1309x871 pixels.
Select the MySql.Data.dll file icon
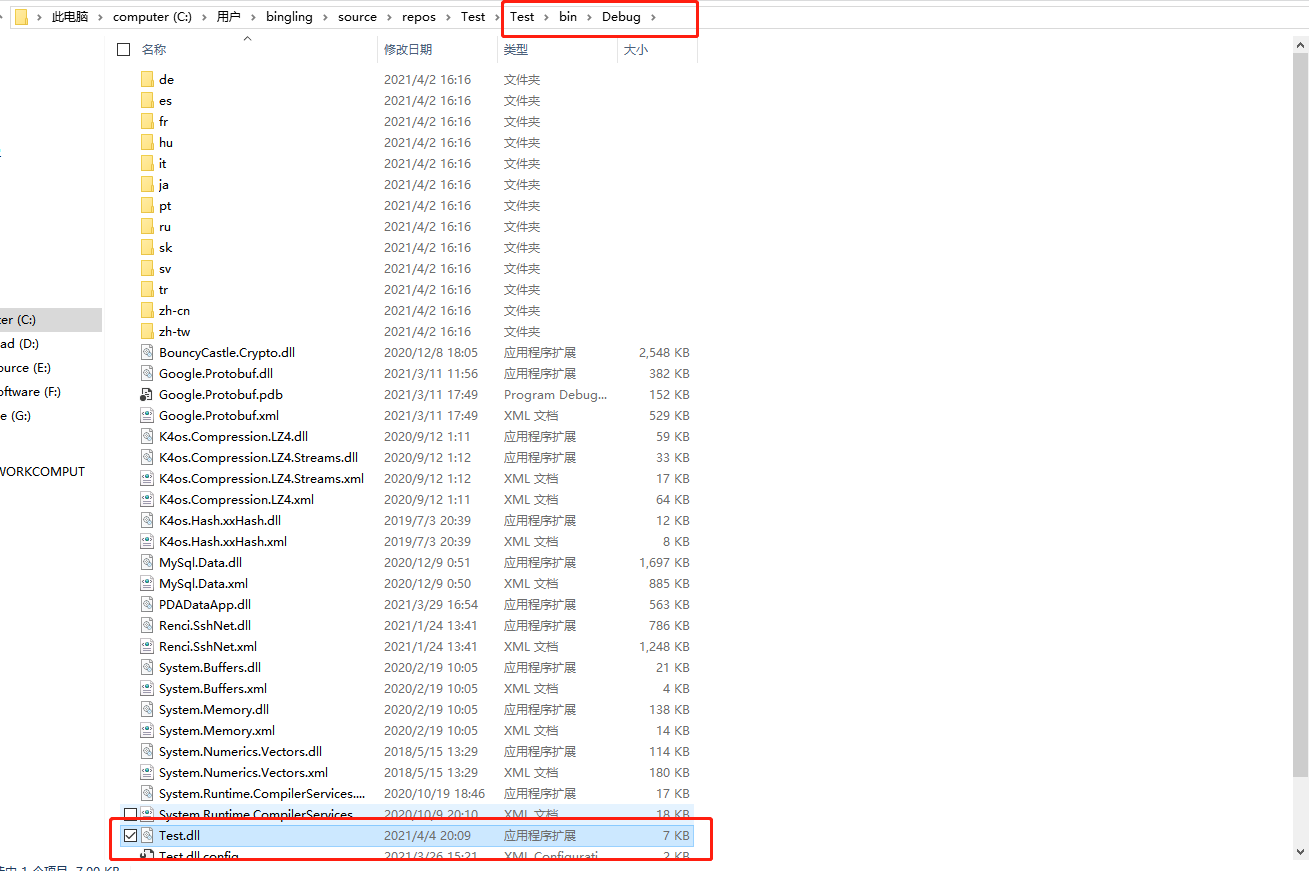(x=146, y=562)
